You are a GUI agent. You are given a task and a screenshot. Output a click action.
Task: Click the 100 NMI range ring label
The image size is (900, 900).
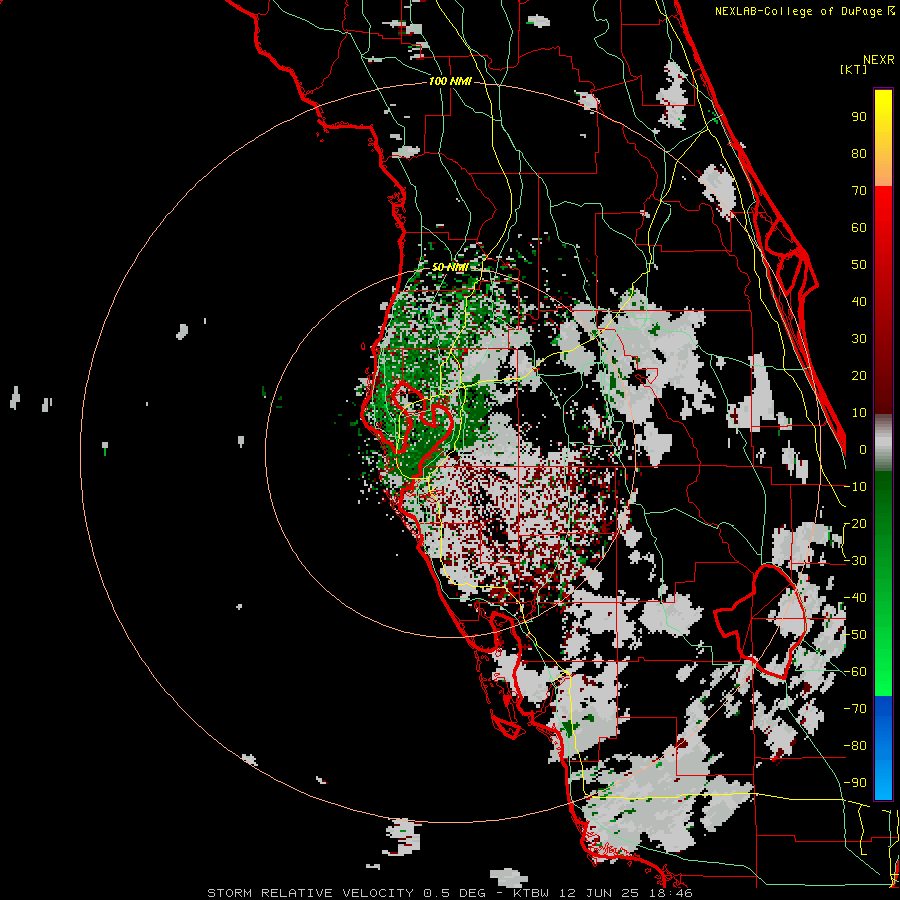click(450, 82)
